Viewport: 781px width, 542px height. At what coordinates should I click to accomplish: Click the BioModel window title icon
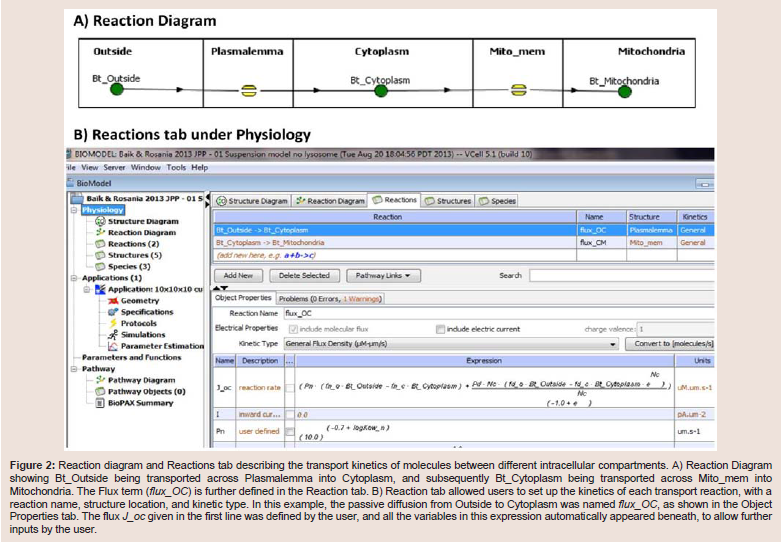click(x=70, y=183)
